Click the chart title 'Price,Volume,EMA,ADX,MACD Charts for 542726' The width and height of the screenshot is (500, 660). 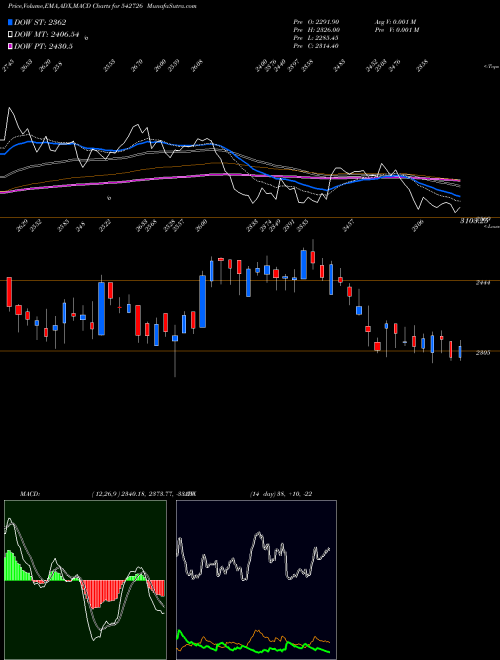[74, 6]
